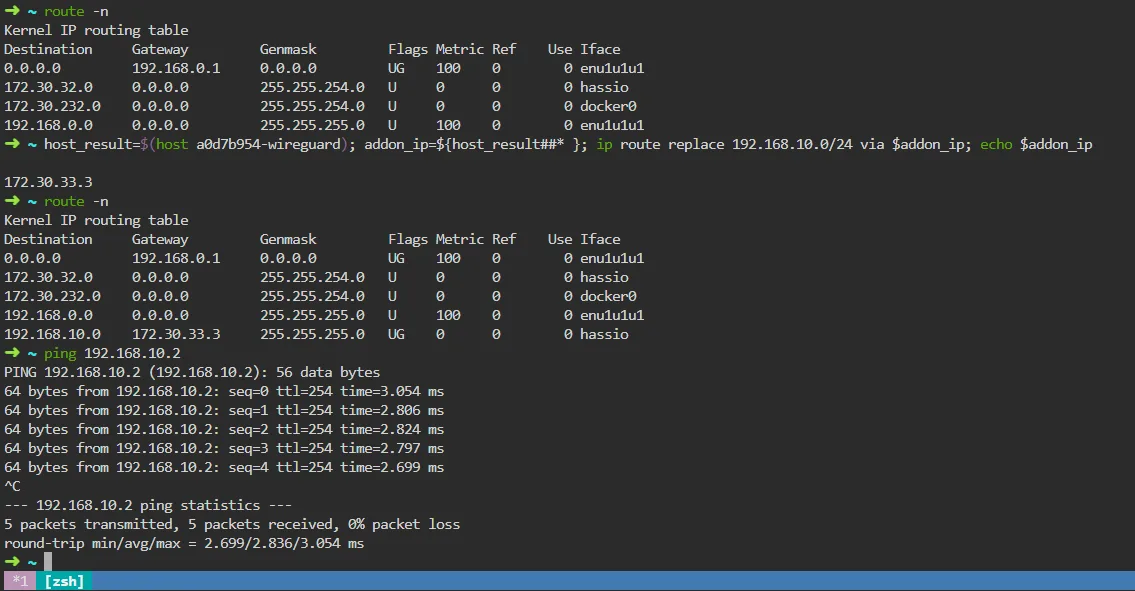Click the ^C interrupt marker
The width and height of the screenshot is (1135, 591).
click(12, 486)
